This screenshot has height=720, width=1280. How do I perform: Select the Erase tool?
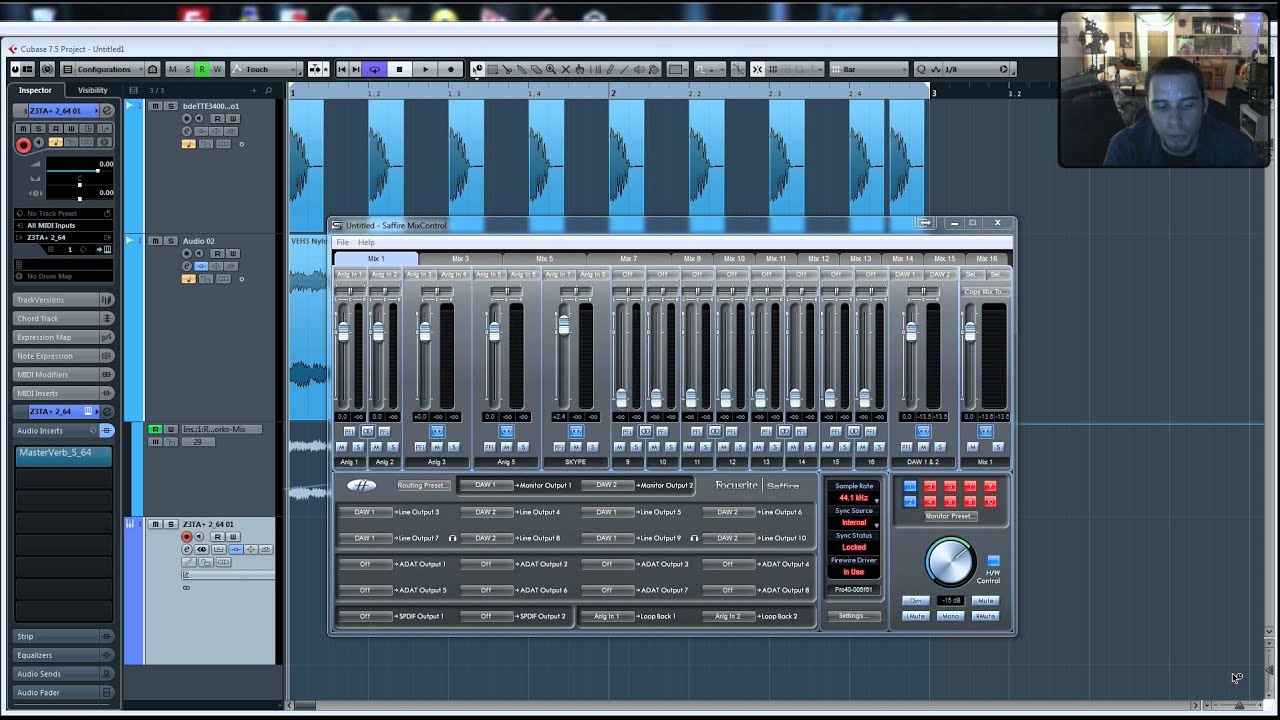pyautogui.click(x=536, y=69)
